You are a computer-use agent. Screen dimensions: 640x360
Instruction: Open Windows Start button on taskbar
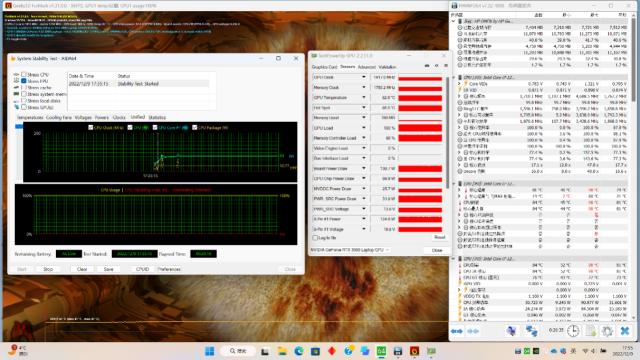tap(209, 351)
